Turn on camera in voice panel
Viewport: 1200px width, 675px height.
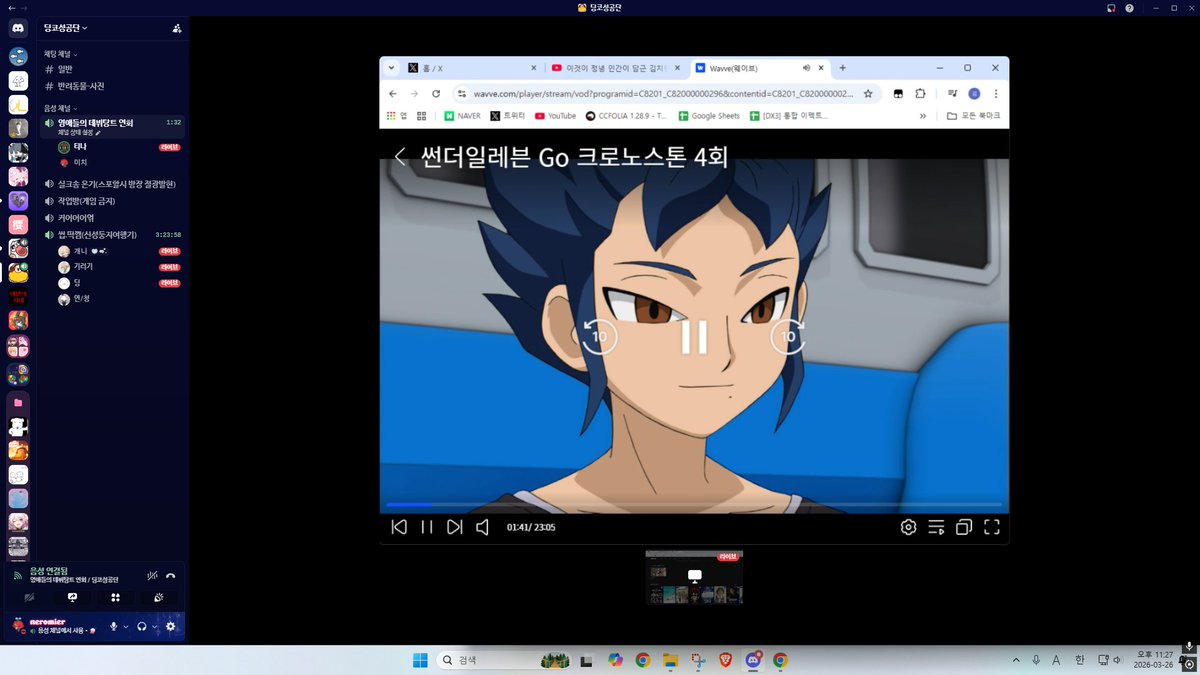click(29, 597)
